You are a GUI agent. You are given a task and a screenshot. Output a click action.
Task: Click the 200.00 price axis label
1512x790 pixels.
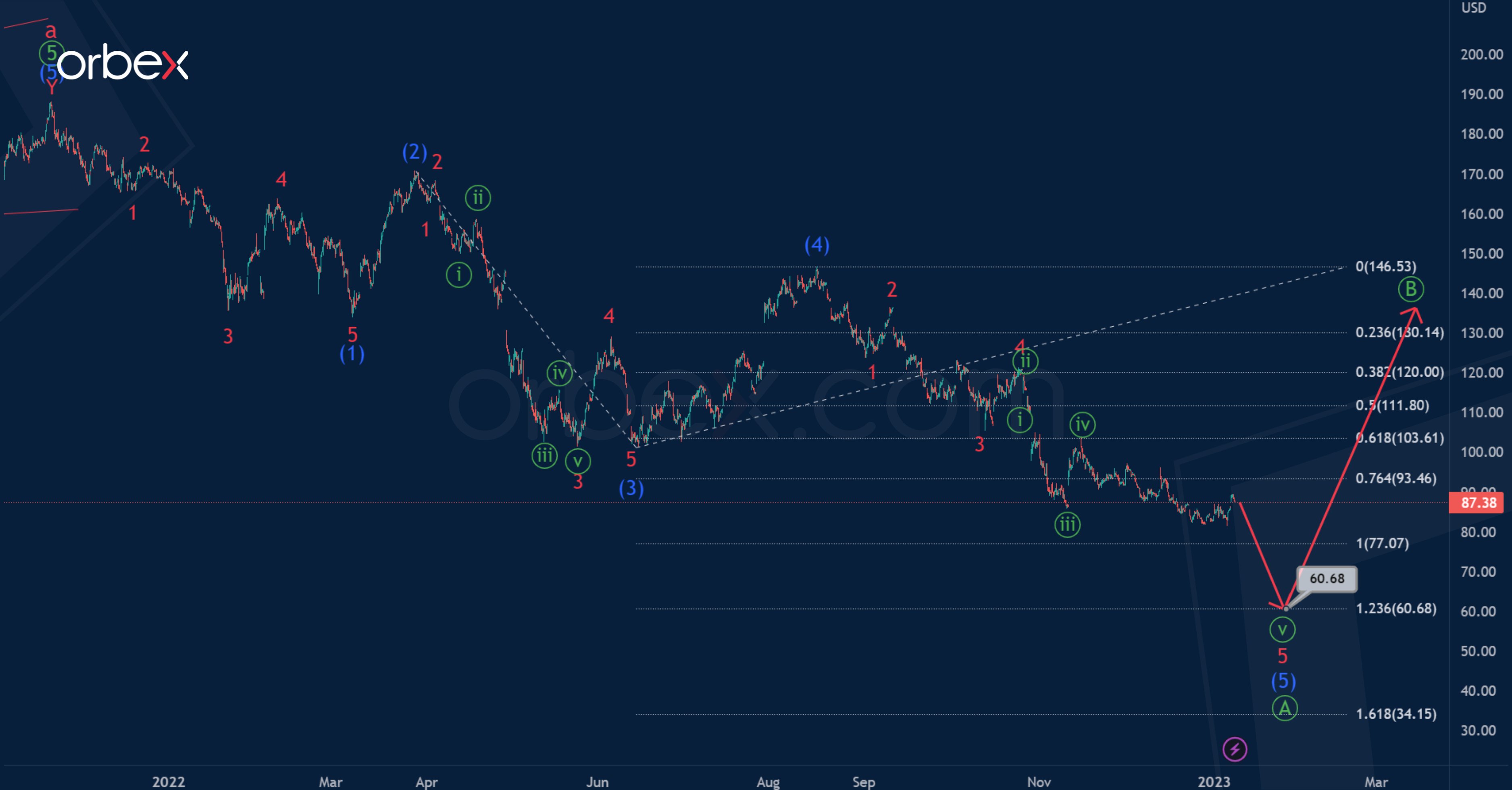point(1481,54)
